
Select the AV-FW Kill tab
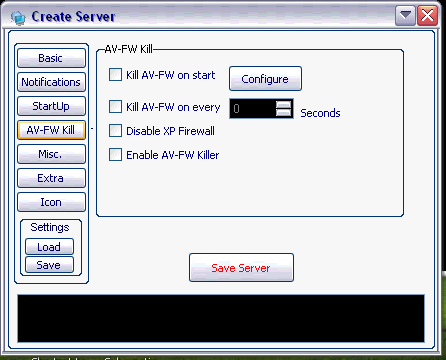(x=51, y=130)
